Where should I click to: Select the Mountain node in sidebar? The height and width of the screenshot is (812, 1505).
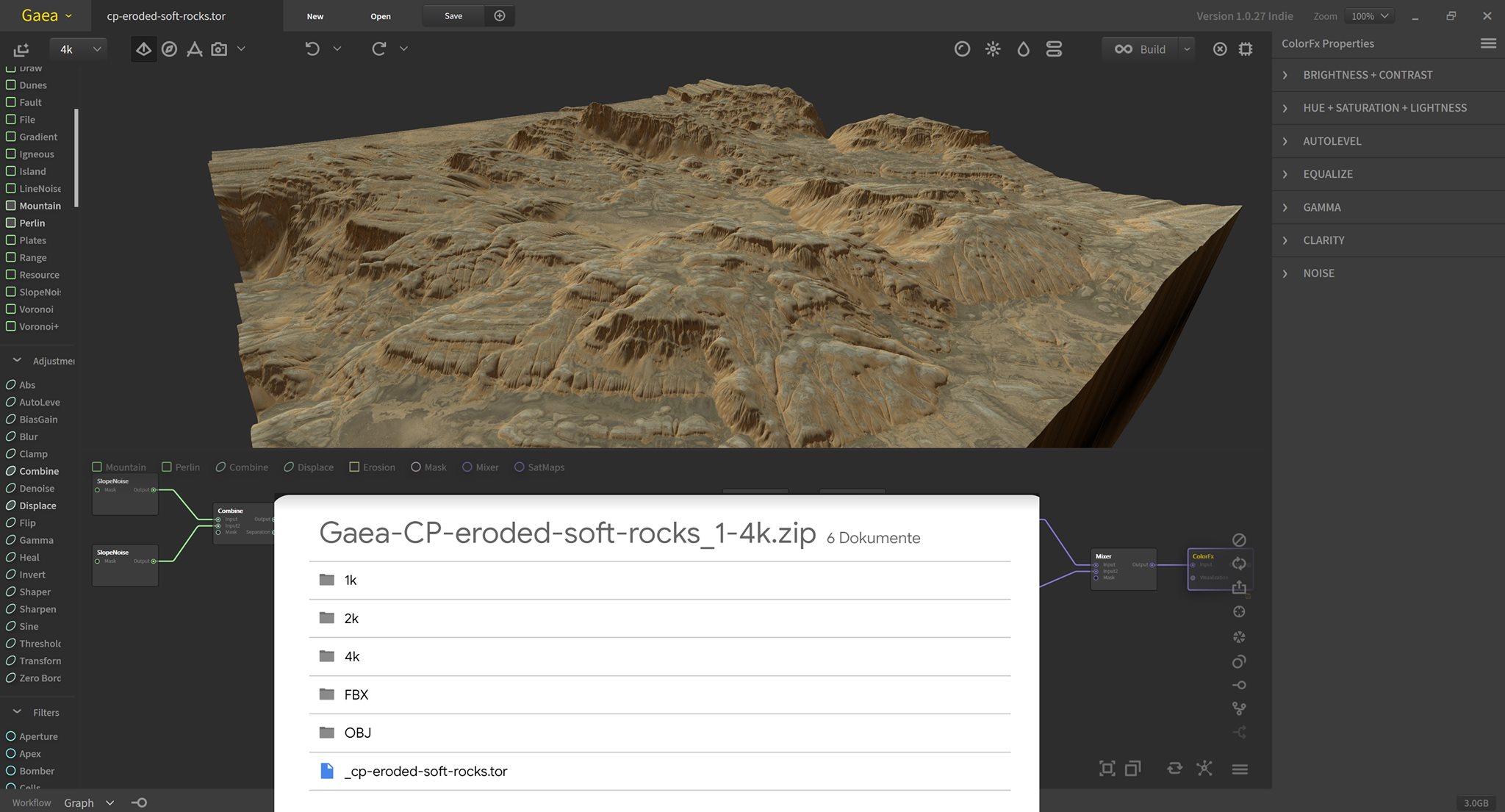[34, 206]
